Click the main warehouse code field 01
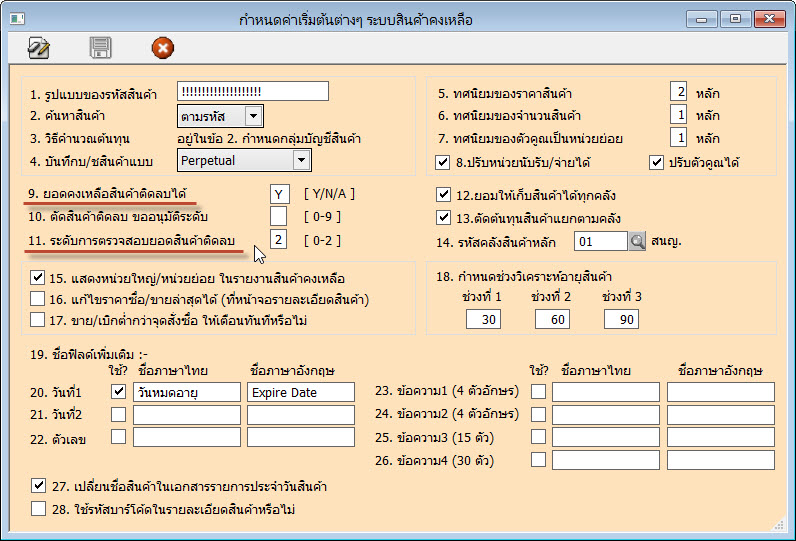 [x=599, y=241]
